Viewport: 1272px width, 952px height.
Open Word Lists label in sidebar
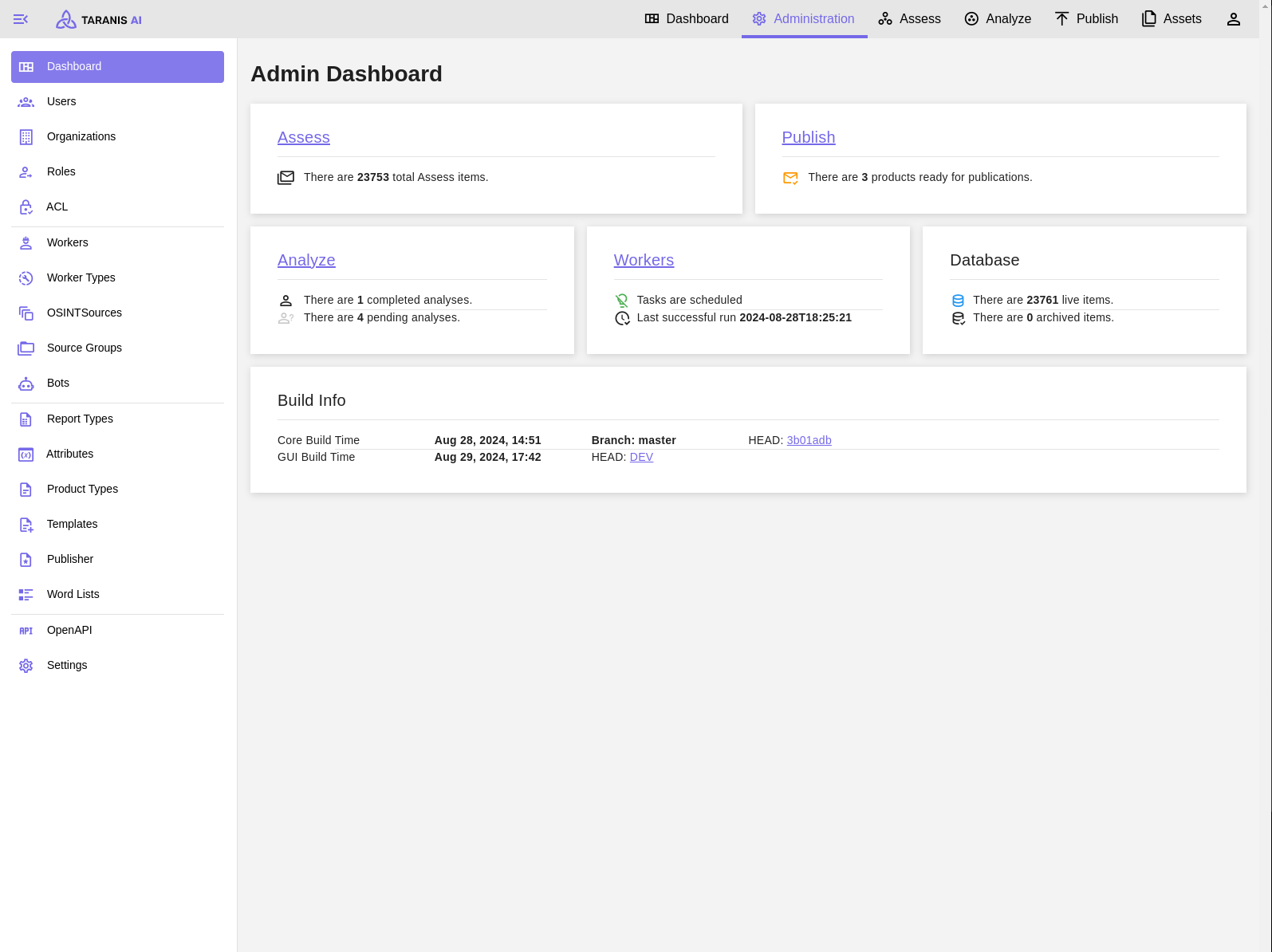pyautogui.click(x=73, y=595)
